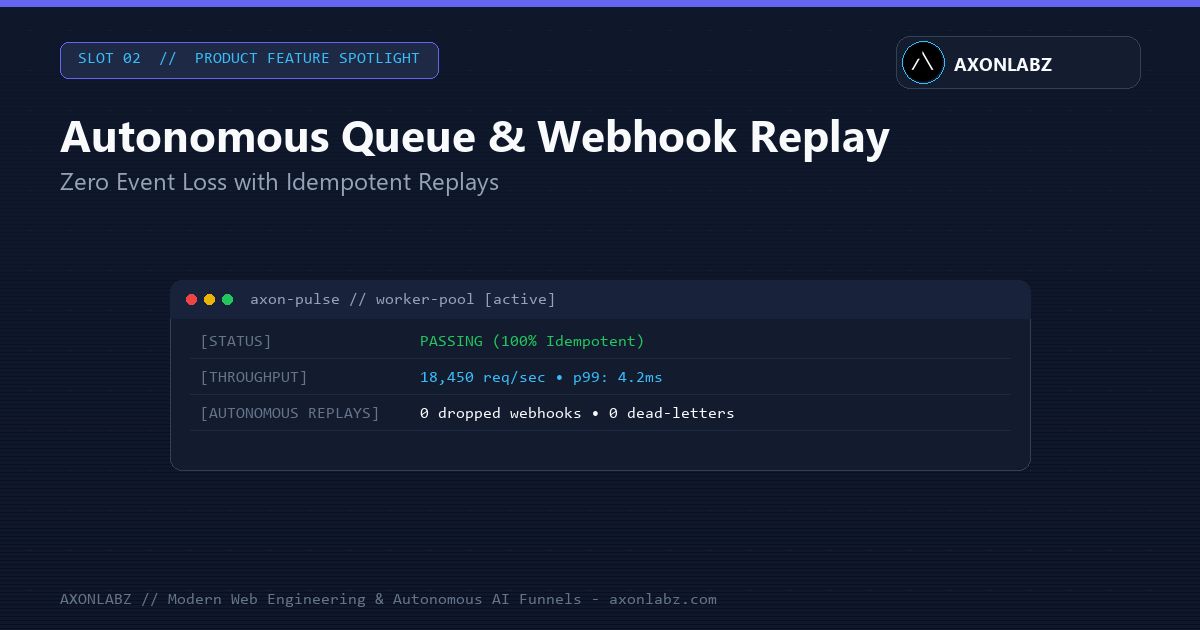Click the red dot in terminal header
This screenshot has width=1200, height=630.
click(x=192, y=299)
